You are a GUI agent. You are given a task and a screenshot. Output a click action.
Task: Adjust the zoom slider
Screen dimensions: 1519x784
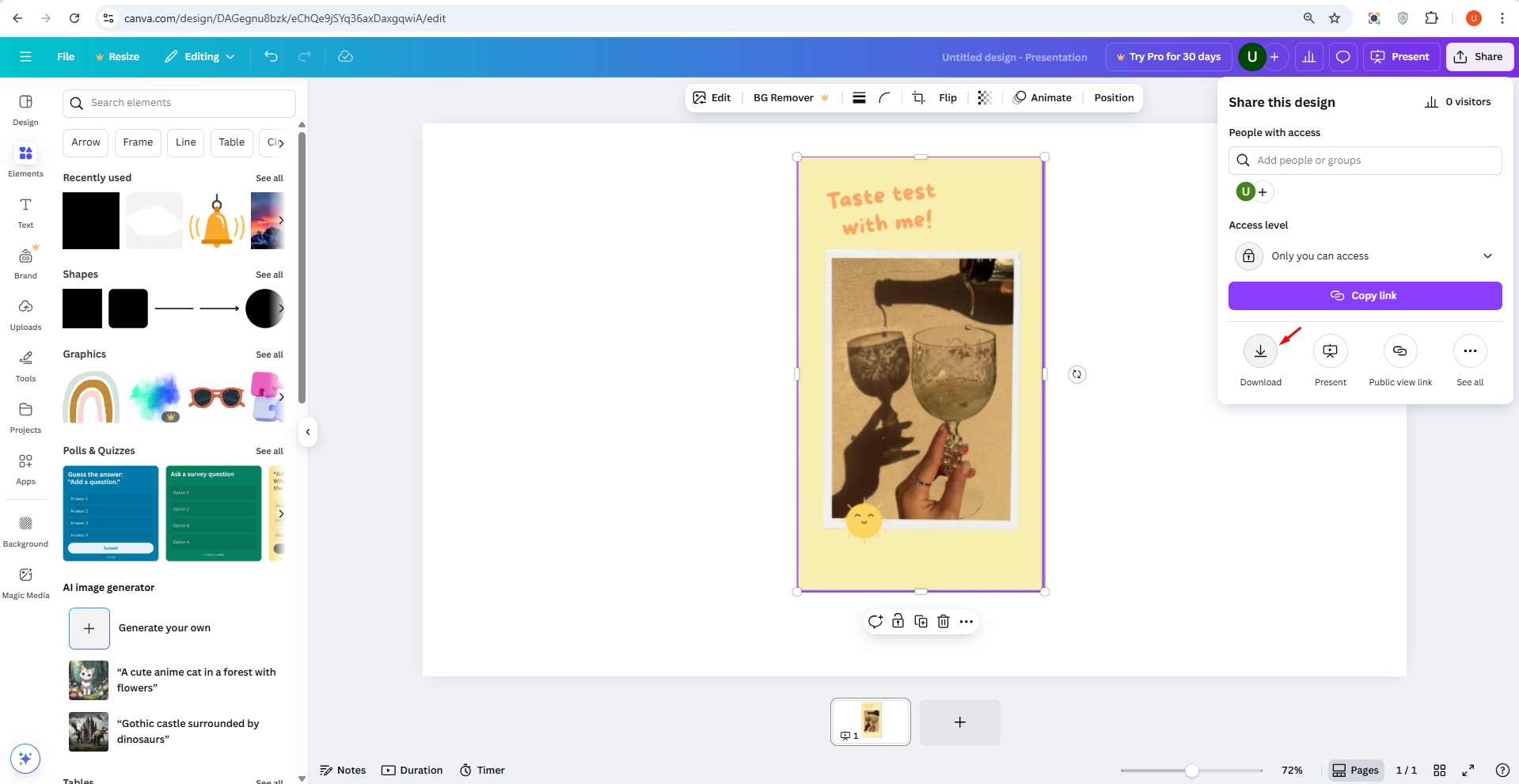[x=1191, y=770]
